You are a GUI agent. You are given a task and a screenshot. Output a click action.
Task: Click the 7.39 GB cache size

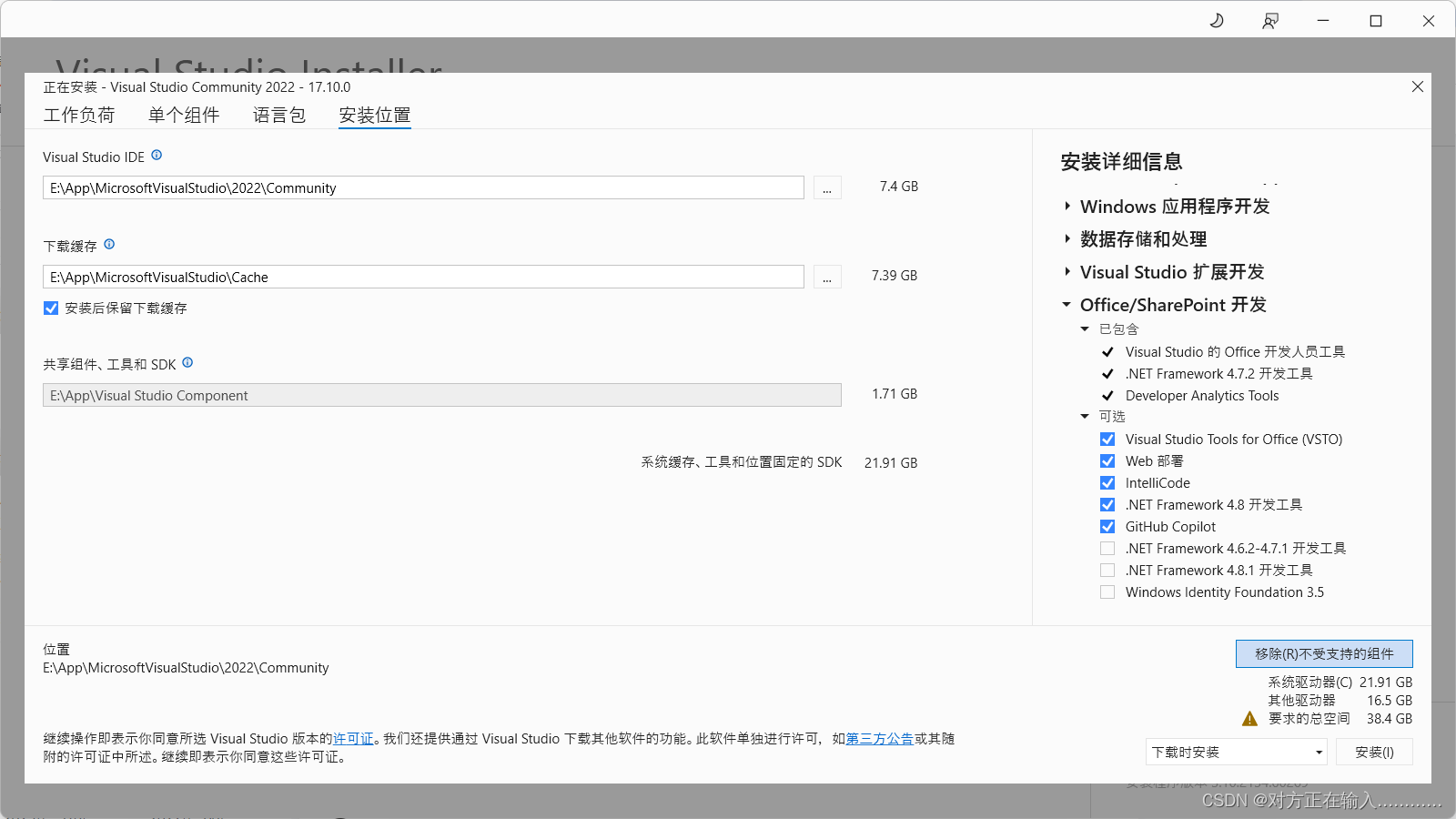pos(895,276)
